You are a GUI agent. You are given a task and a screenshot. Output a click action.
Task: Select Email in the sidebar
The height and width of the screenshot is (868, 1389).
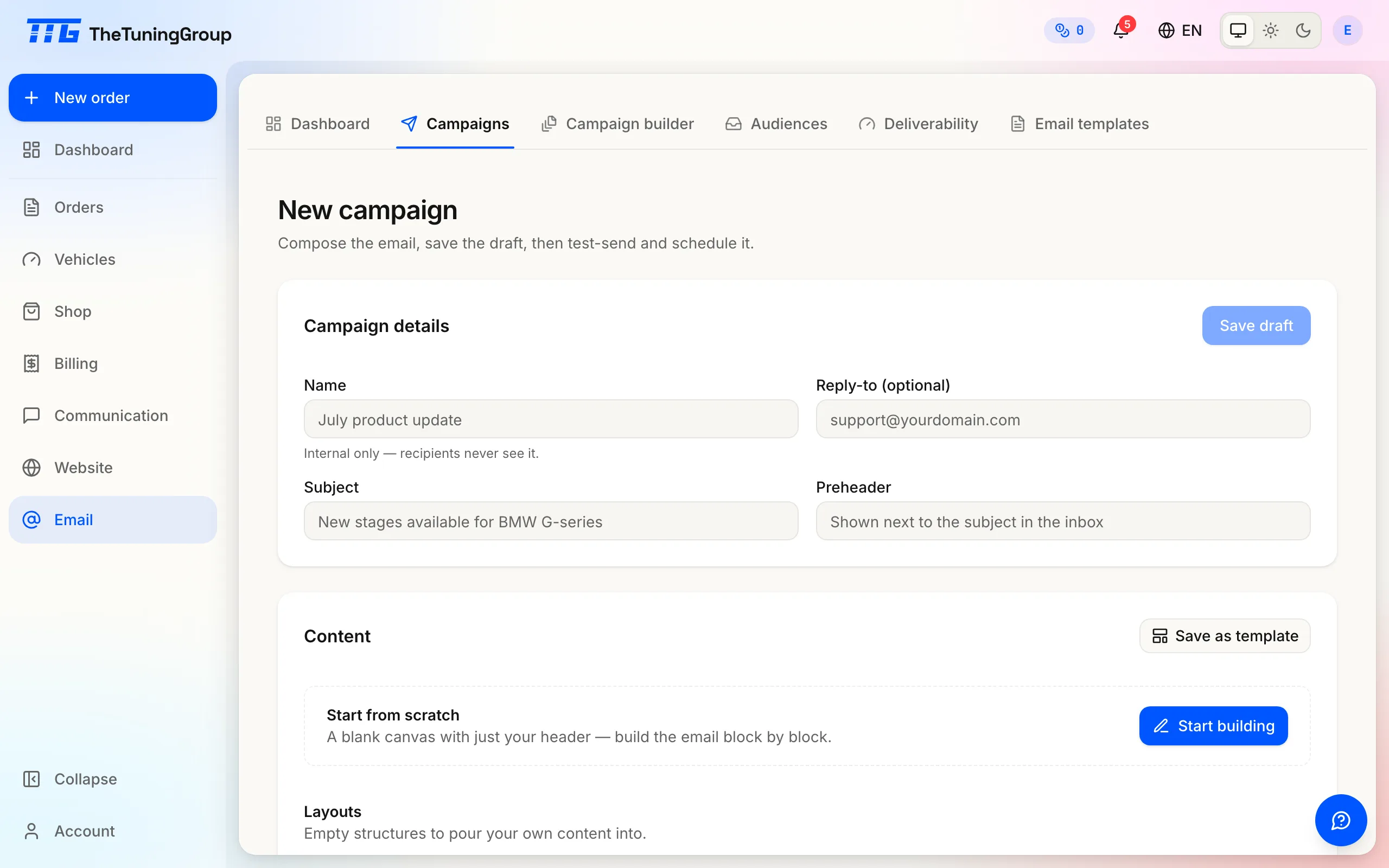coord(112,520)
